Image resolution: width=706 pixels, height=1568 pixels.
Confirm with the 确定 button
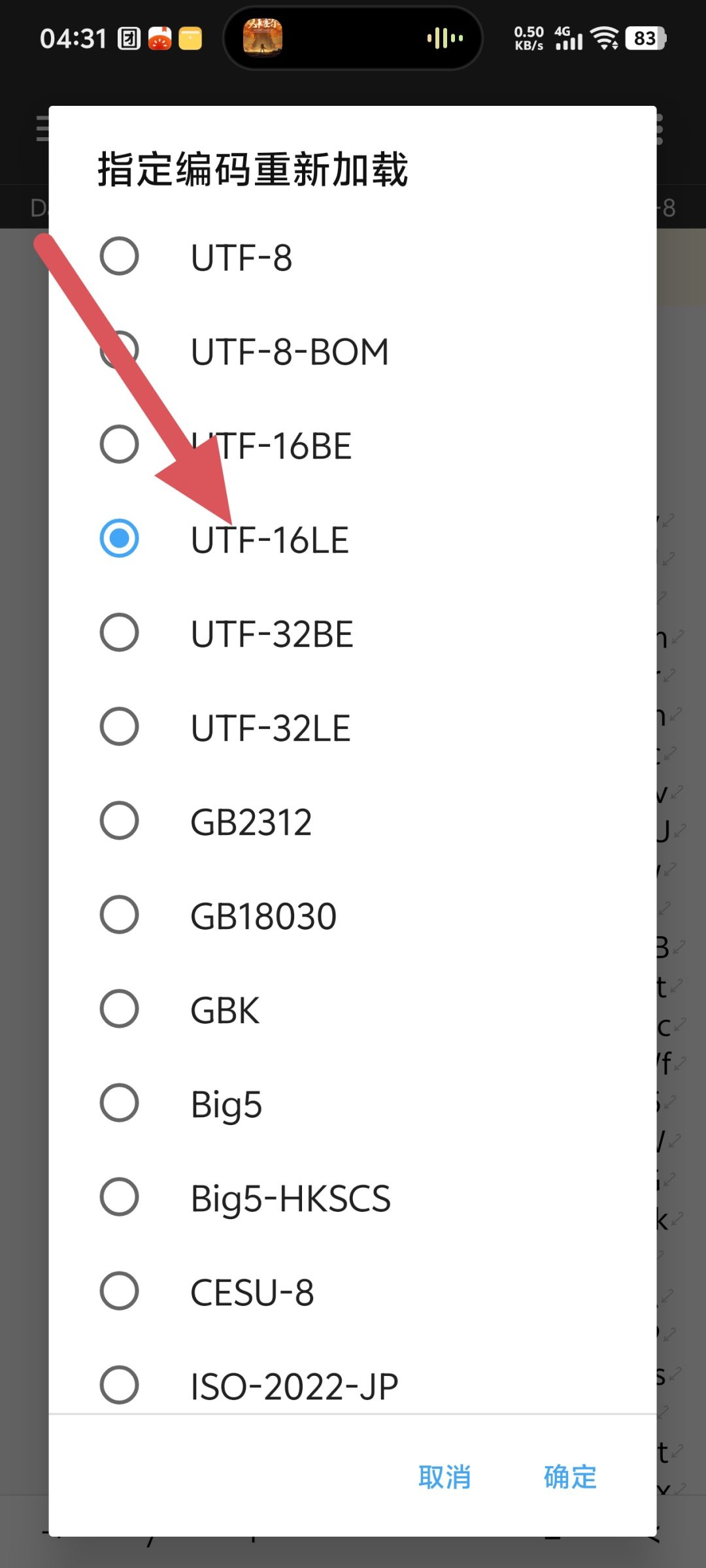coord(570,1477)
